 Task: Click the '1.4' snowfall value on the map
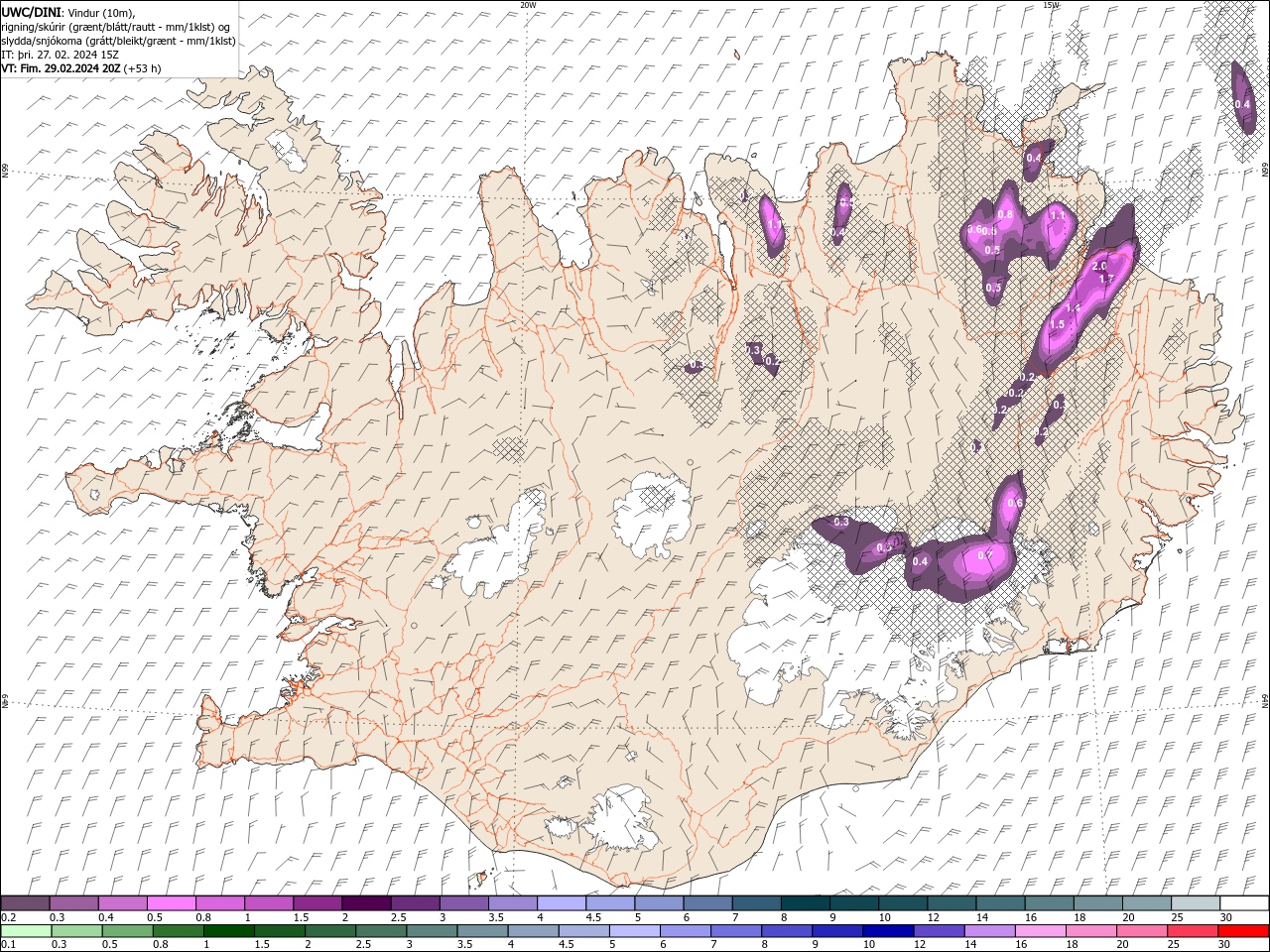click(1073, 308)
